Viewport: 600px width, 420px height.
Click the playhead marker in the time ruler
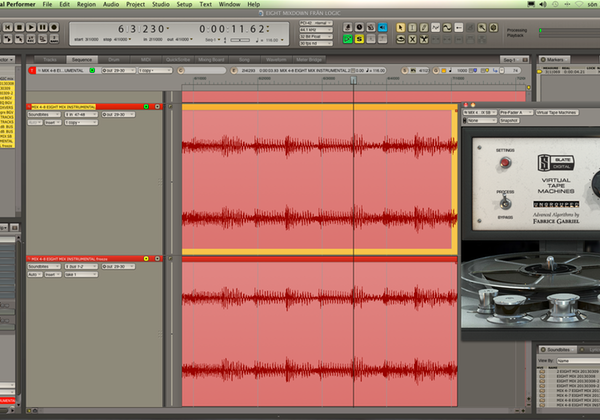coord(354,80)
